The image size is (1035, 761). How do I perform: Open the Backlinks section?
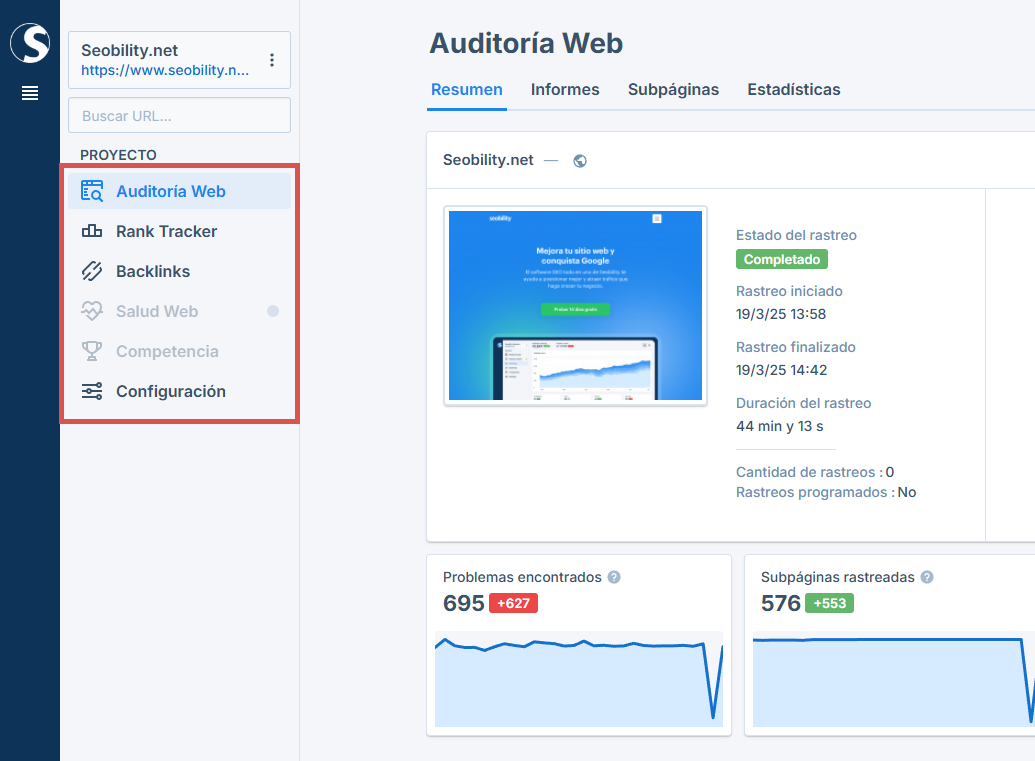click(180, 271)
